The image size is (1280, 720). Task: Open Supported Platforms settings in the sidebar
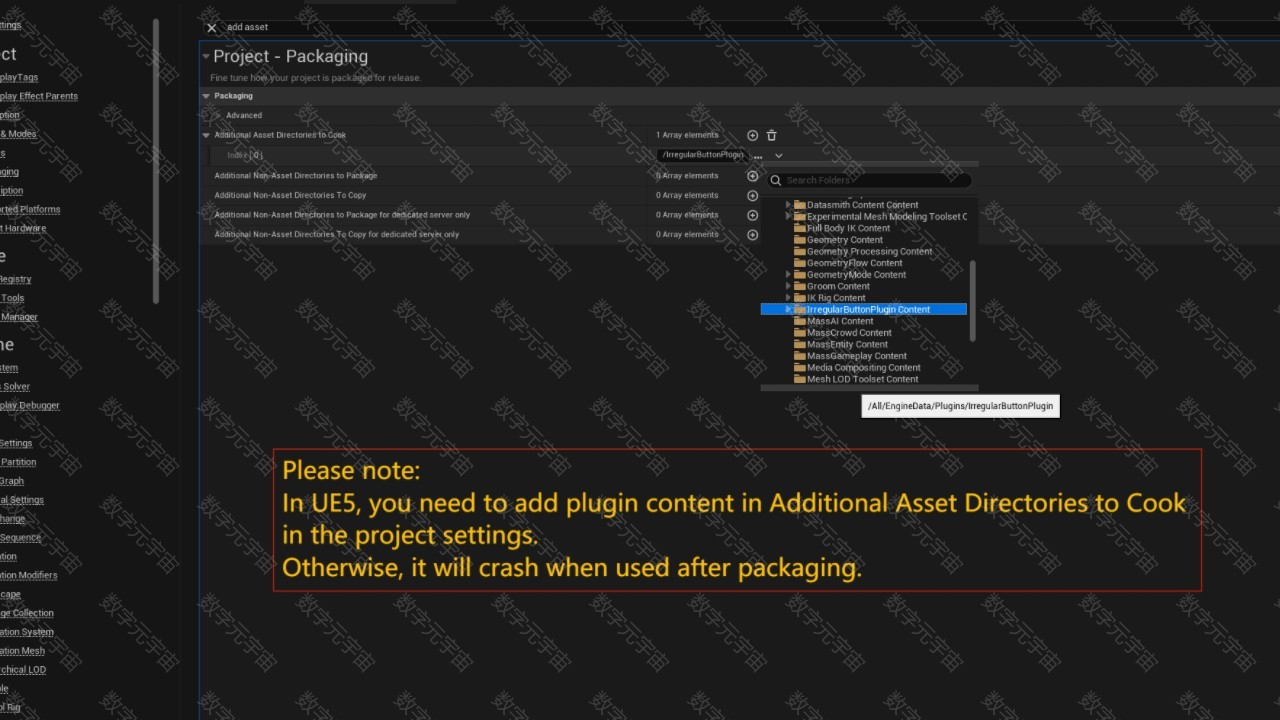[28, 210]
